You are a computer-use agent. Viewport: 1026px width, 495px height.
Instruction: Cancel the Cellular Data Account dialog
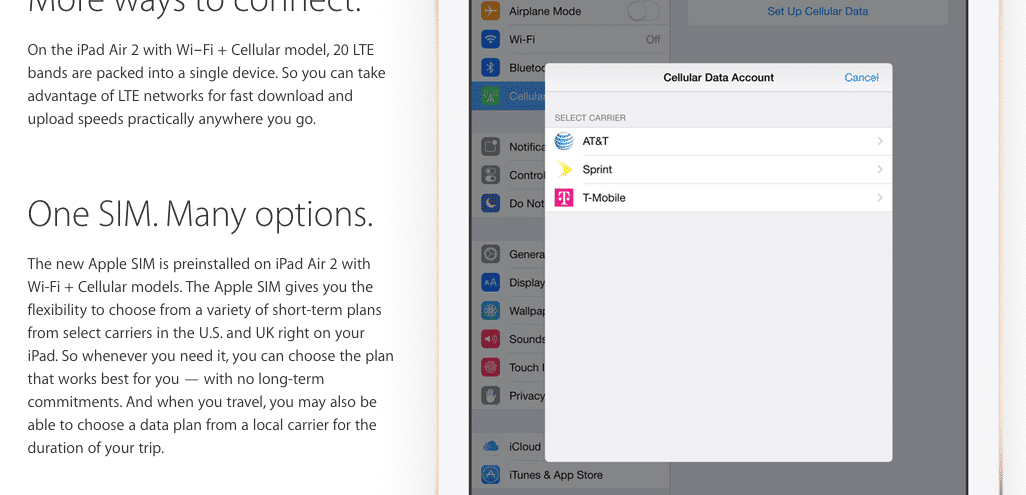pos(861,77)
